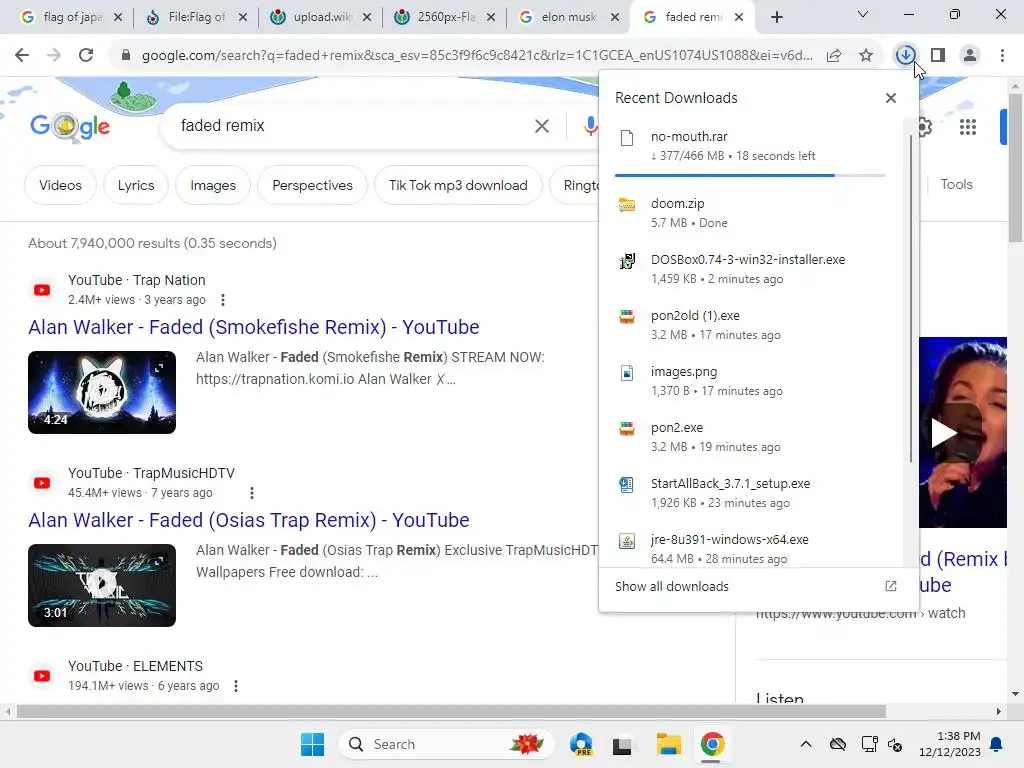
Task: Open Google apps grid icon
Action: [x=968, y=127]
